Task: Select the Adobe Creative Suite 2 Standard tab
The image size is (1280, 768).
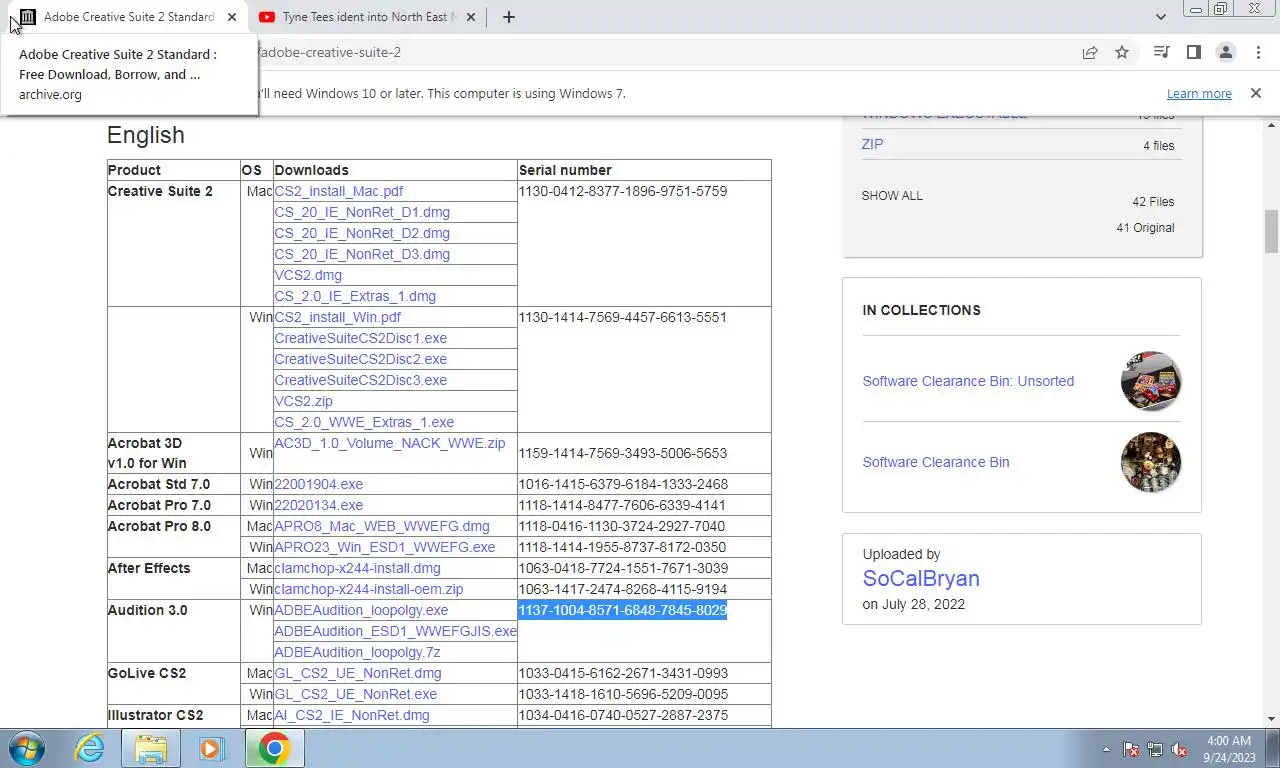Action: (x=128, y=17)
